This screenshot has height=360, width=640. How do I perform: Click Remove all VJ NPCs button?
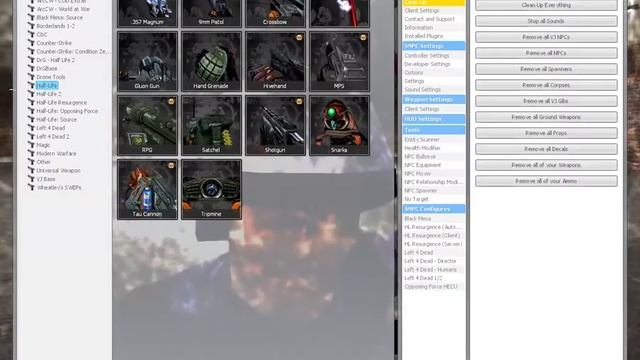pos(546,37)
